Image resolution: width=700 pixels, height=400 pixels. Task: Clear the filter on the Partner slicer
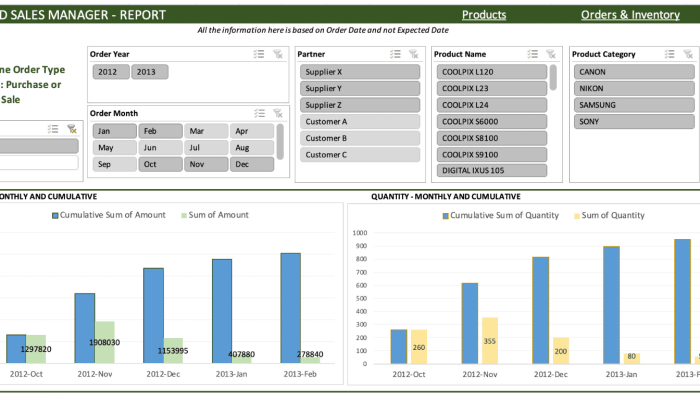(x=415, y=54)
